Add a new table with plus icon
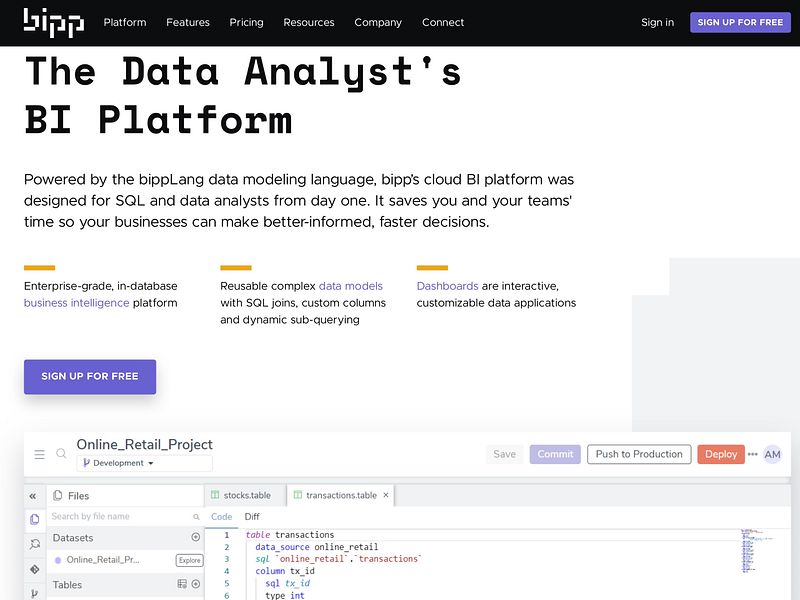 195,584
